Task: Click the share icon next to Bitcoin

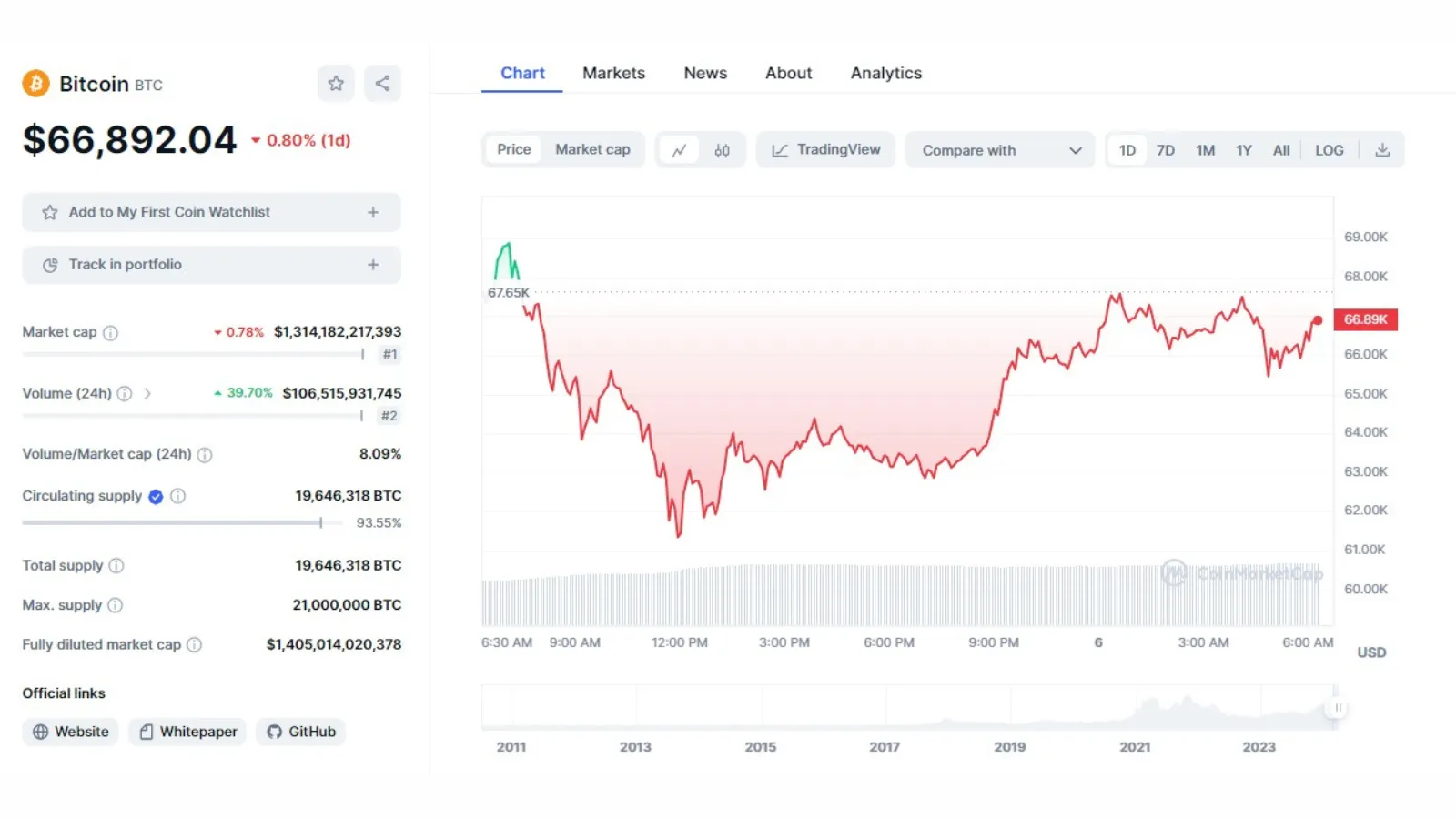Action: tap(382, 84)
